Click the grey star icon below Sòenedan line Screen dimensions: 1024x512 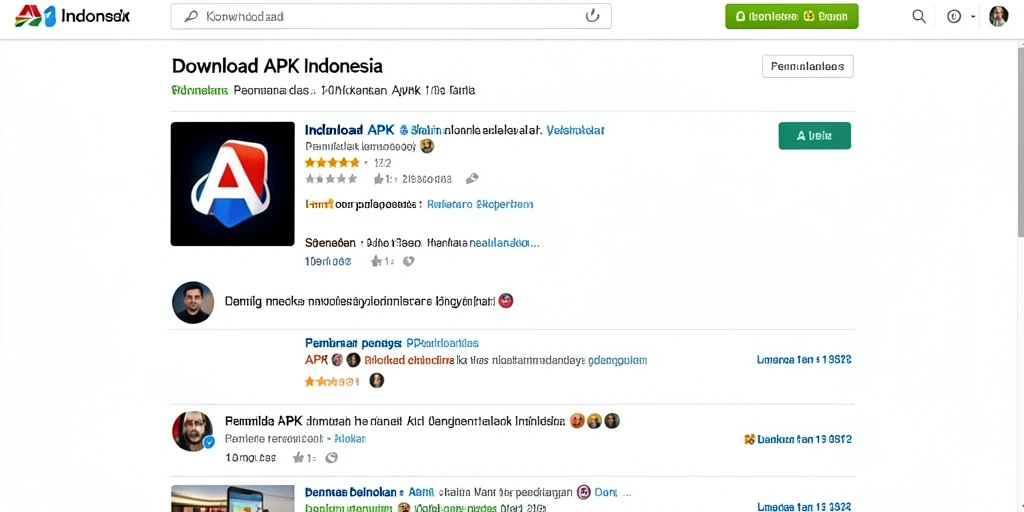pyautogui.click(x=377, y=261)
